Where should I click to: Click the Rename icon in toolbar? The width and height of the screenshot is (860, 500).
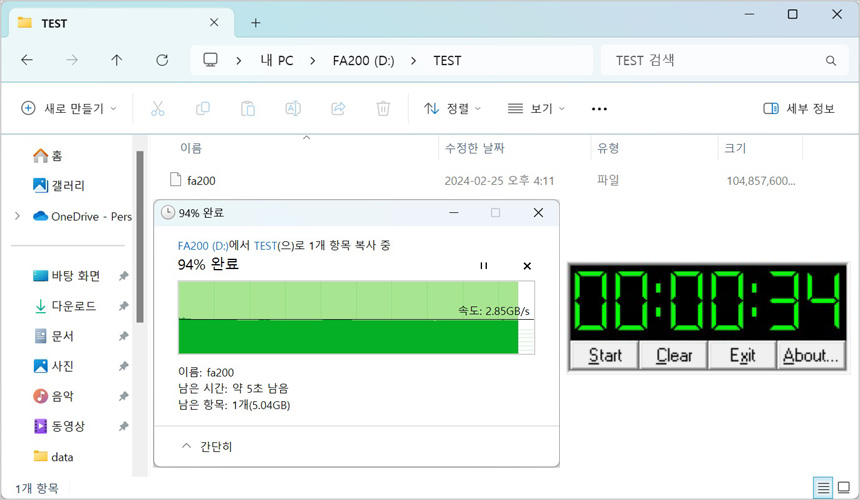tap(293, 108)
